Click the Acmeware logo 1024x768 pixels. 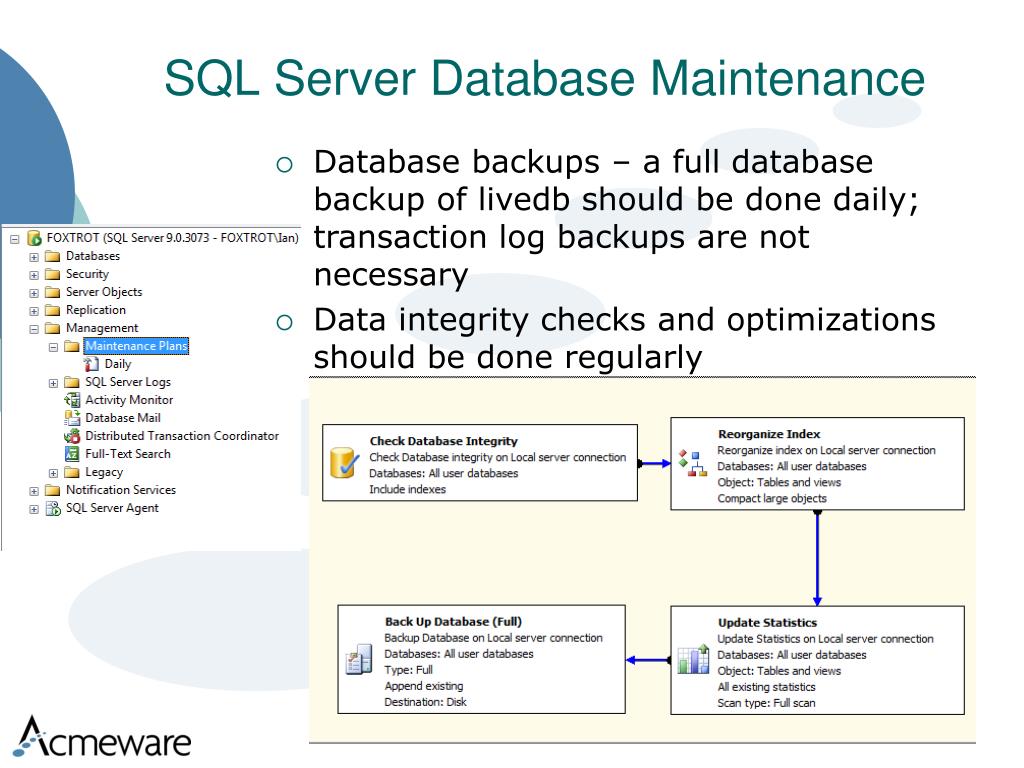(x=103, y=737)
